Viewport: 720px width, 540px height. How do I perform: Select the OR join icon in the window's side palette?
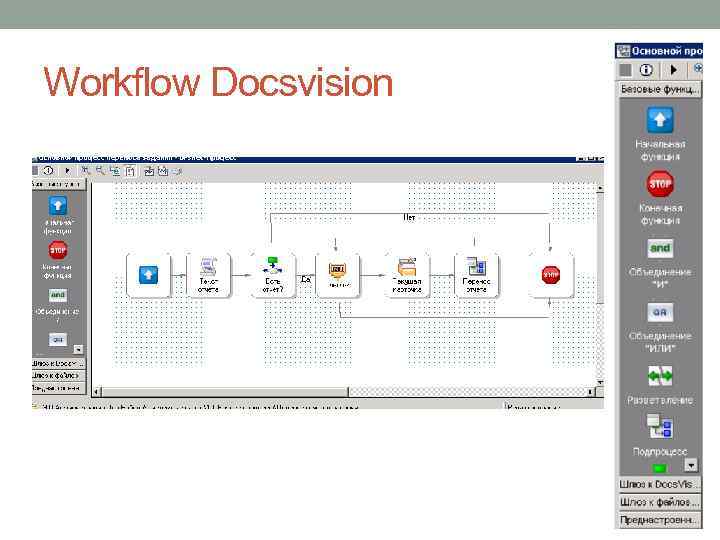coord(57,339)
